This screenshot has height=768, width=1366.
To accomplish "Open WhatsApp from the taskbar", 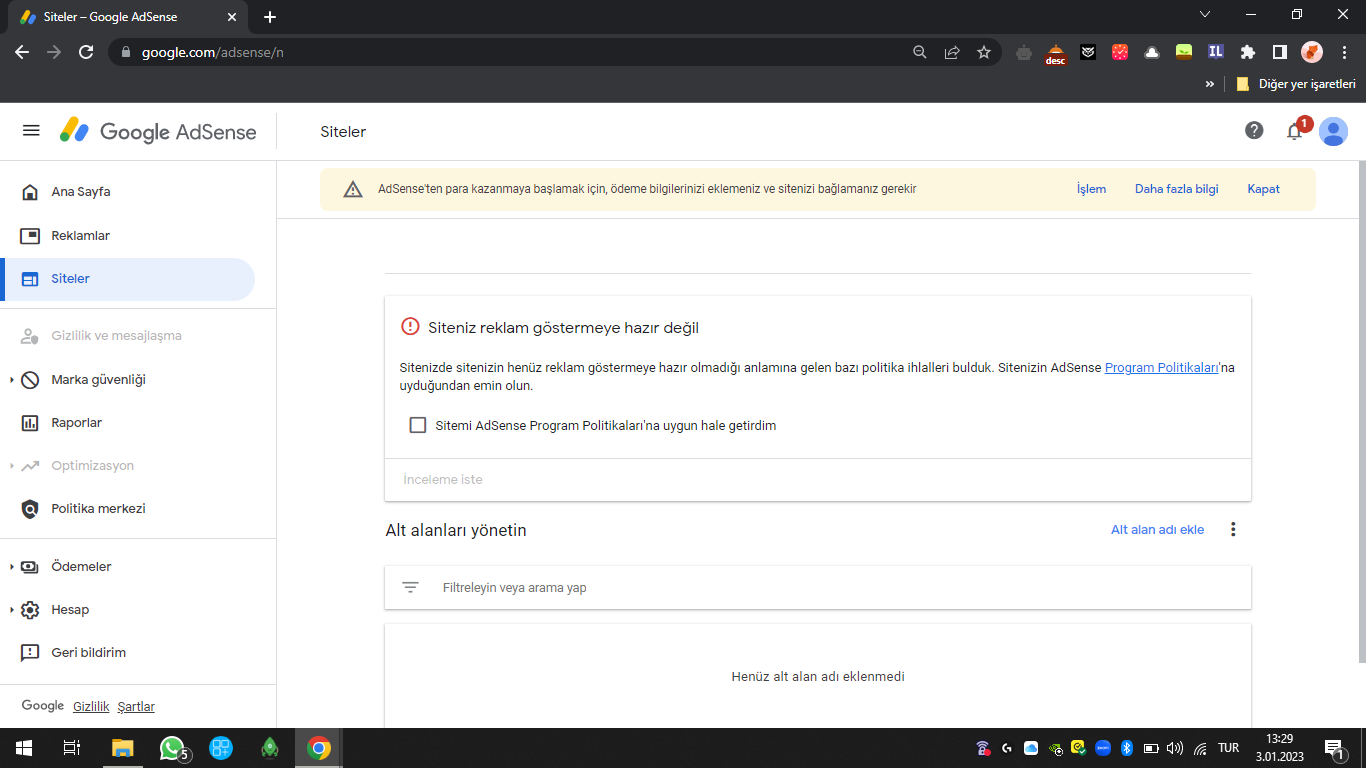I will point(173,748).
